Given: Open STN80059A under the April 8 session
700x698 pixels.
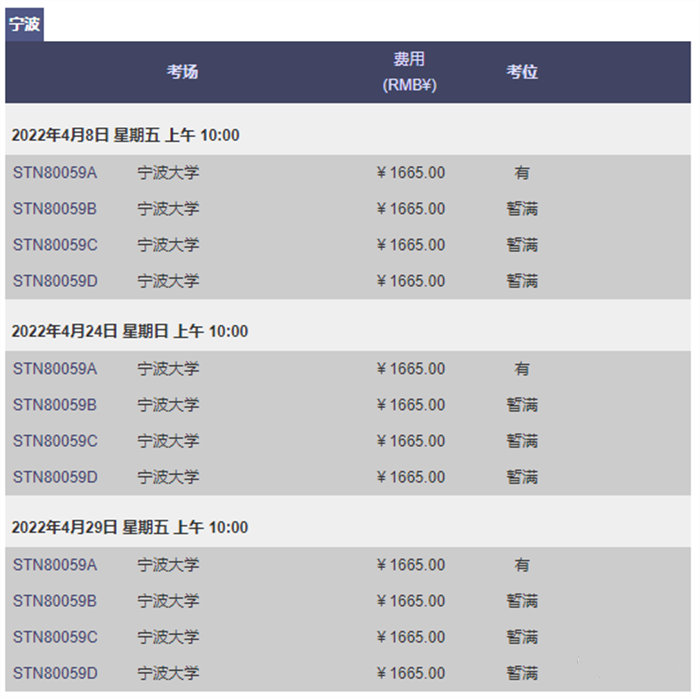Looking at the screenshot, I should tap(55, 173).
